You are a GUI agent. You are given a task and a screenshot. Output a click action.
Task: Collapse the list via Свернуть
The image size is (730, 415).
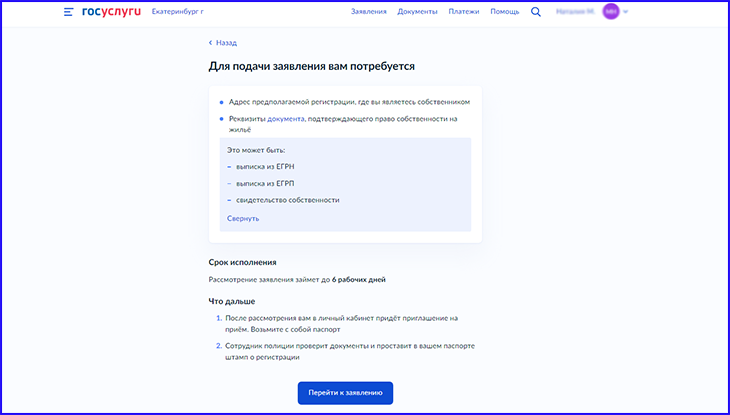[x=243, y=218]
